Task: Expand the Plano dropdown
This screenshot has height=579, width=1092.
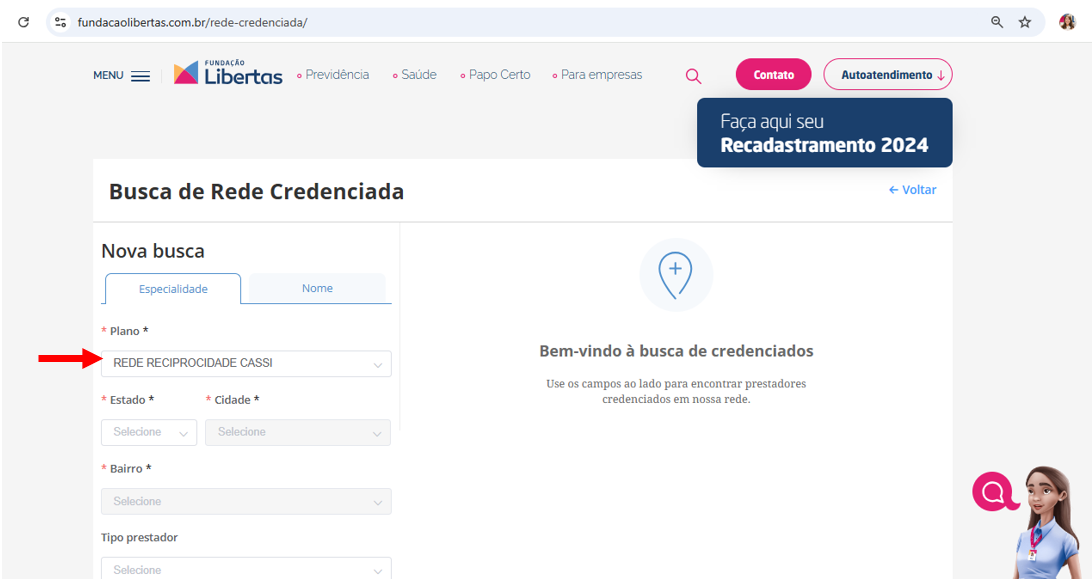Action: 246,364
